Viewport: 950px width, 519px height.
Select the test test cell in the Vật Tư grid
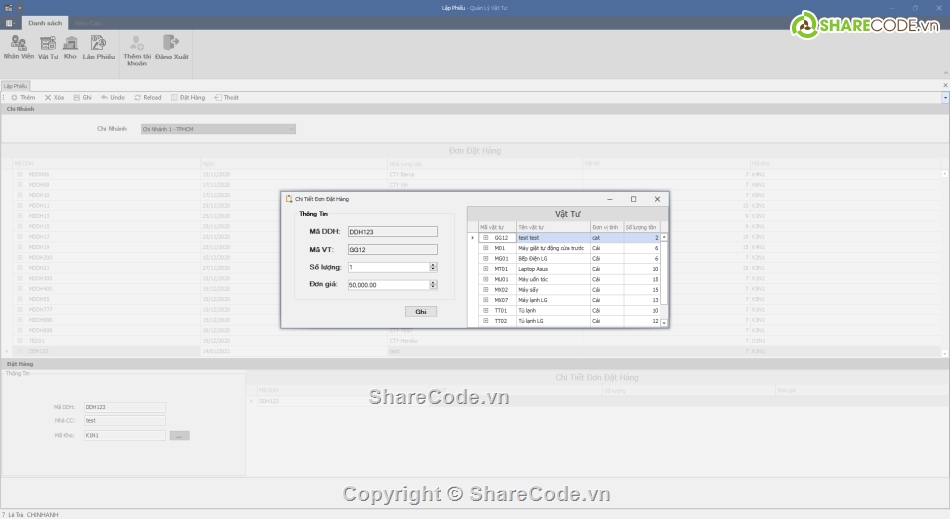click(x=553, y=238)
